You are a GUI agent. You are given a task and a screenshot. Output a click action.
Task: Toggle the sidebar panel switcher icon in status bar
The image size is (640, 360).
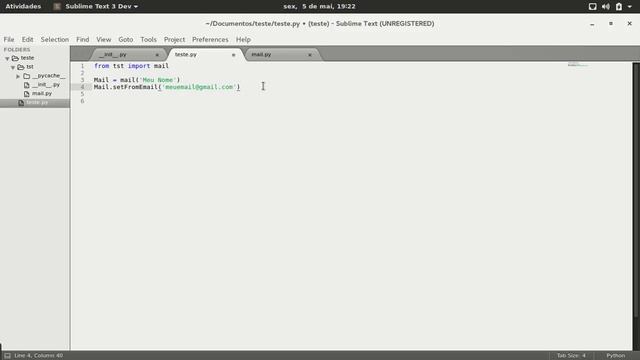(7, 356)
